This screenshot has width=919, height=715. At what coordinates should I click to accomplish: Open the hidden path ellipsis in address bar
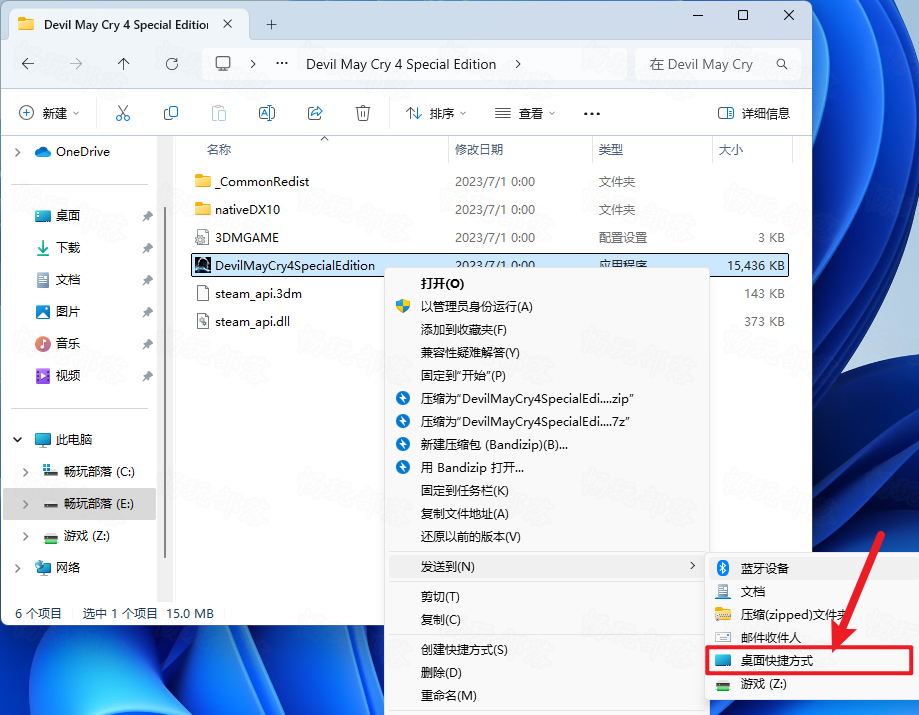tap(282, 63)
